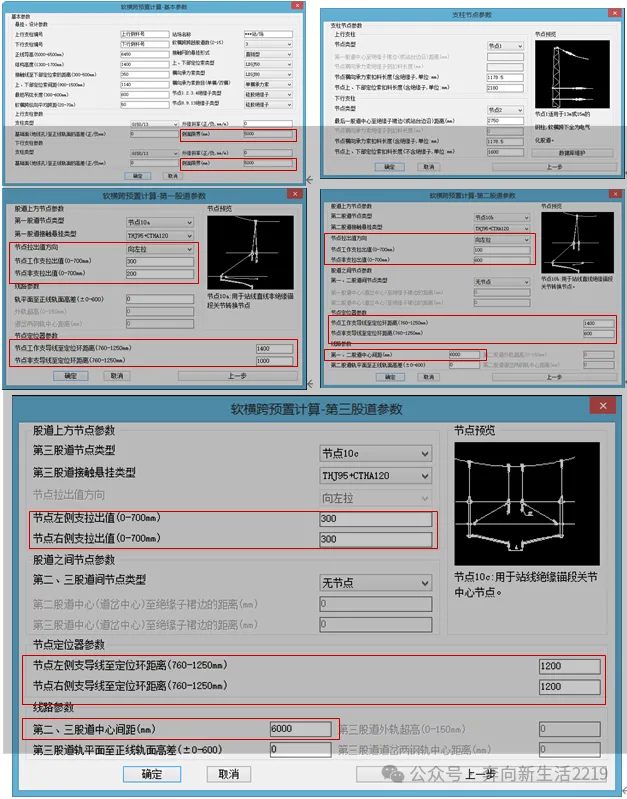
Task: Confirm with 确定 in 第三股道参数 dialog
Action: 152,774
